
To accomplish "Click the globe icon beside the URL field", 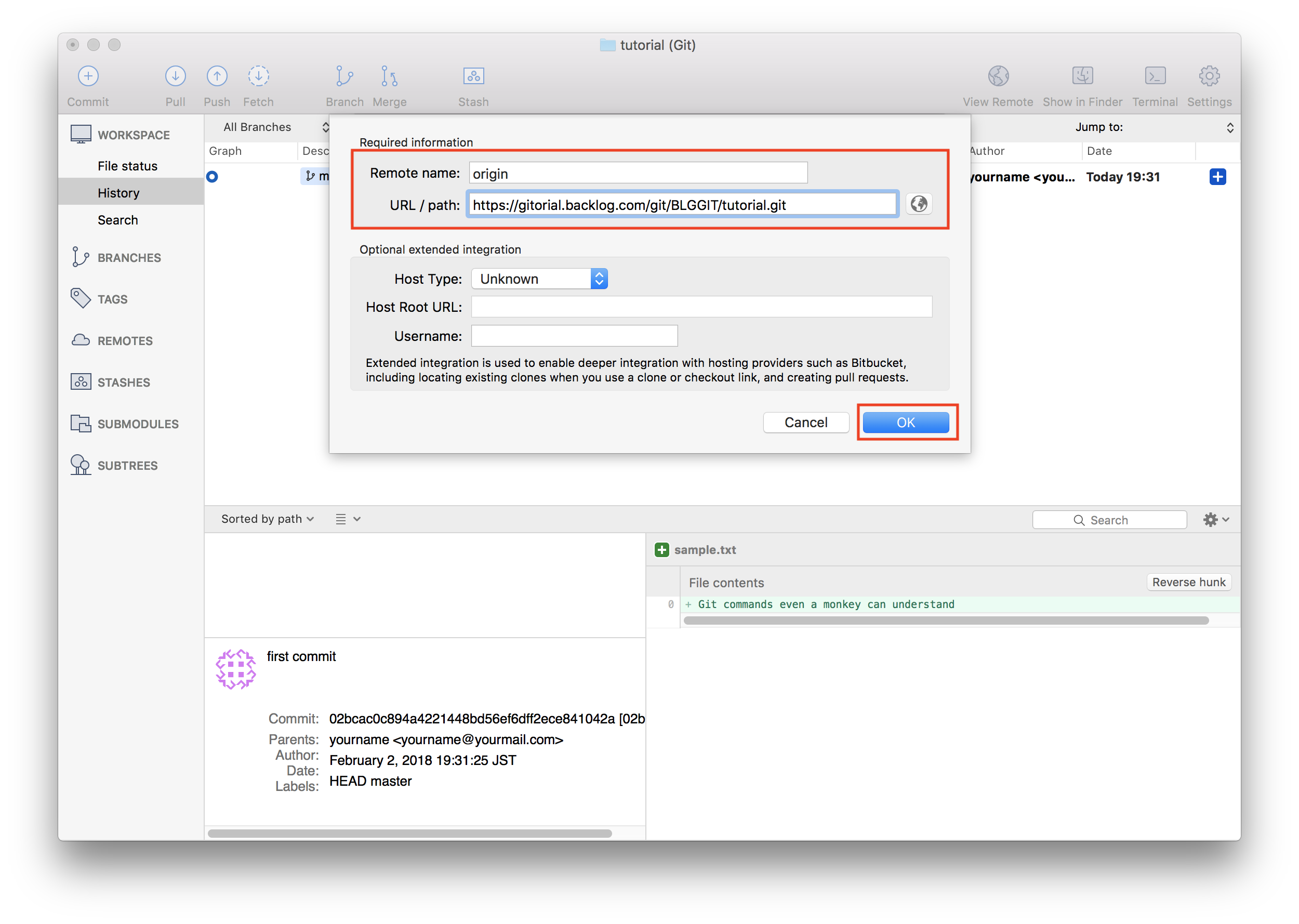I will [x=919, y=204].
